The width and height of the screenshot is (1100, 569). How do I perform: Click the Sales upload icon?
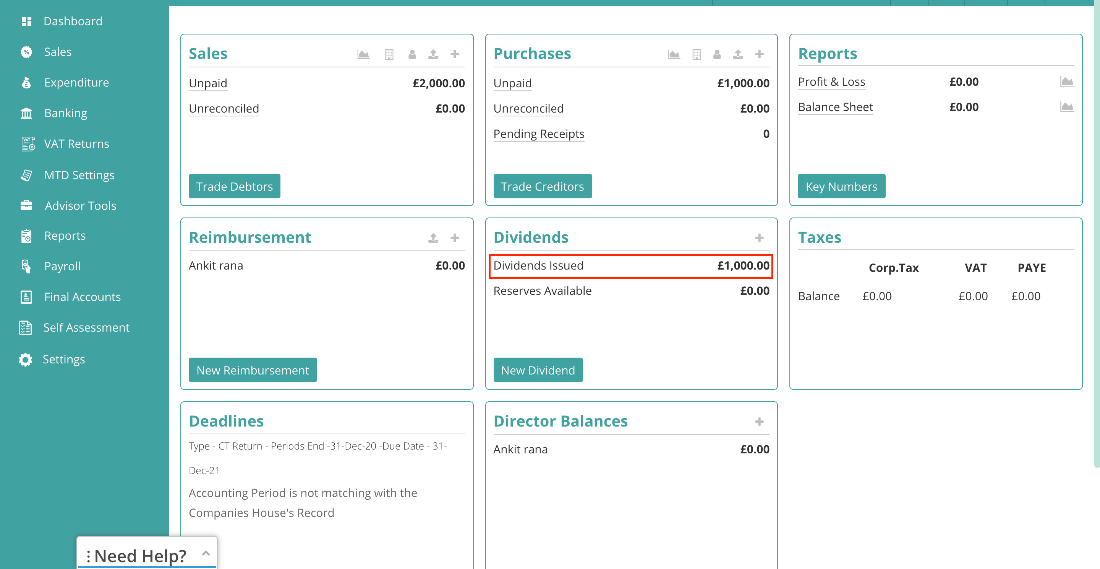434,54
